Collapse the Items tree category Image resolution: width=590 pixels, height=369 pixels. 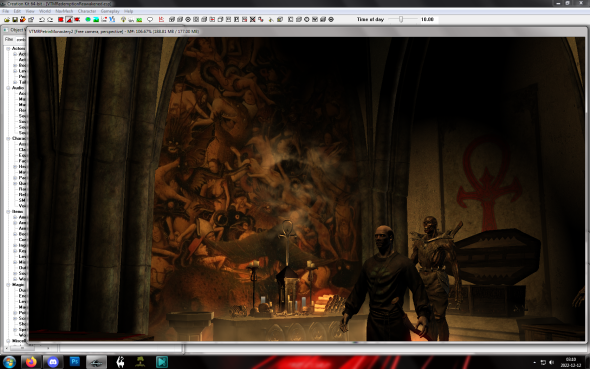[8, 211]
